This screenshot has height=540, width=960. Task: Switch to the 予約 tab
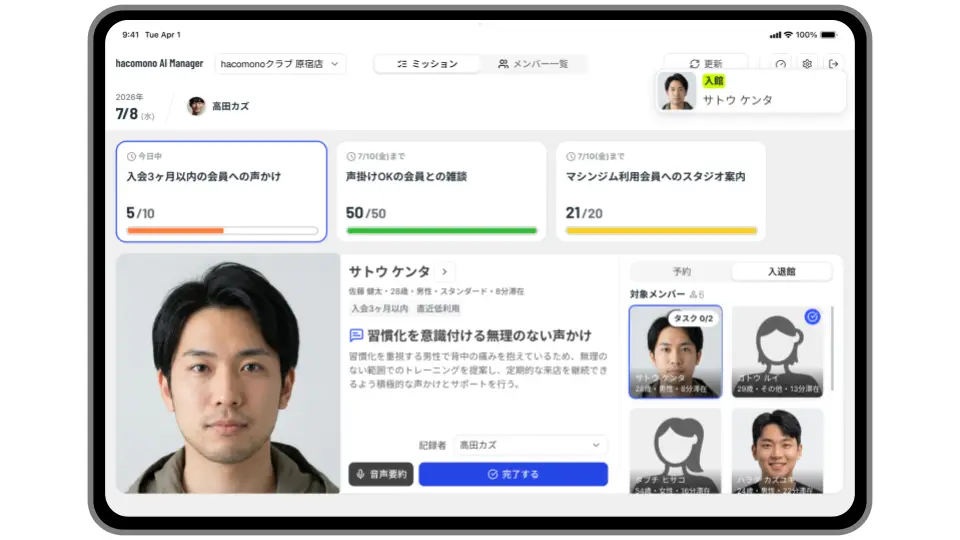681,271
